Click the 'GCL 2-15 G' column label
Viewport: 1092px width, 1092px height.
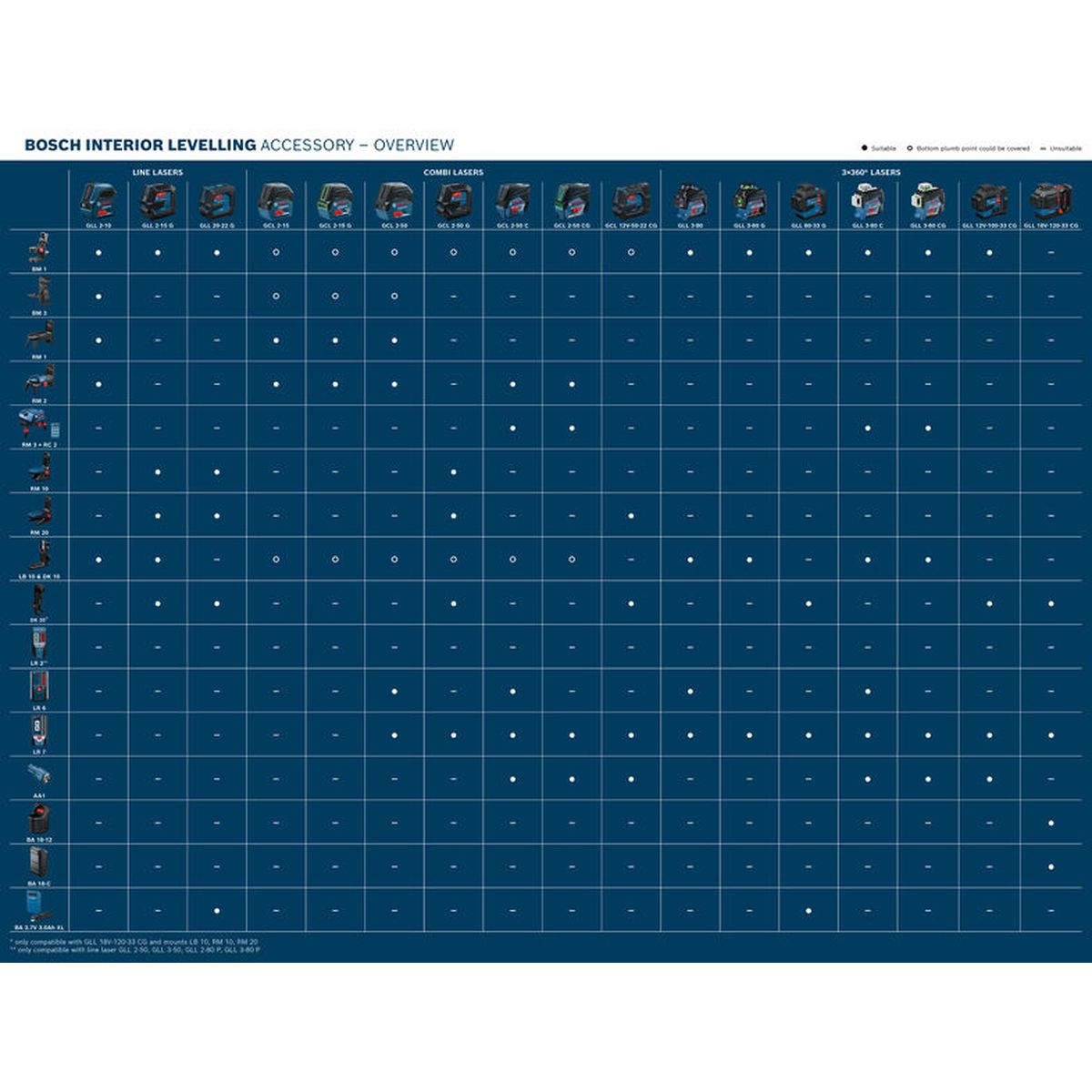point(335,225)
